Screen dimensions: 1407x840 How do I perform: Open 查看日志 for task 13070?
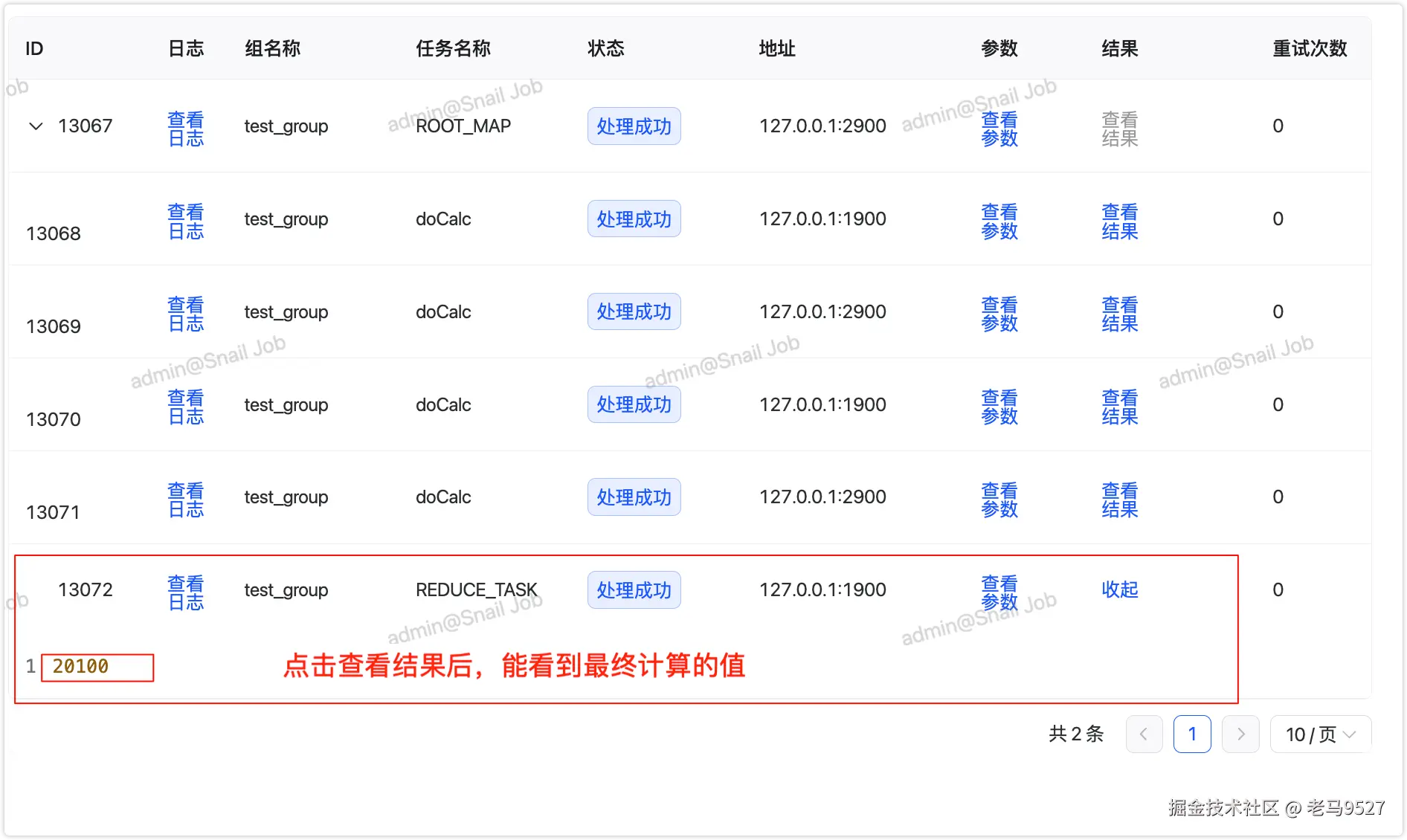pyautogui.click(x=186, y=407)
